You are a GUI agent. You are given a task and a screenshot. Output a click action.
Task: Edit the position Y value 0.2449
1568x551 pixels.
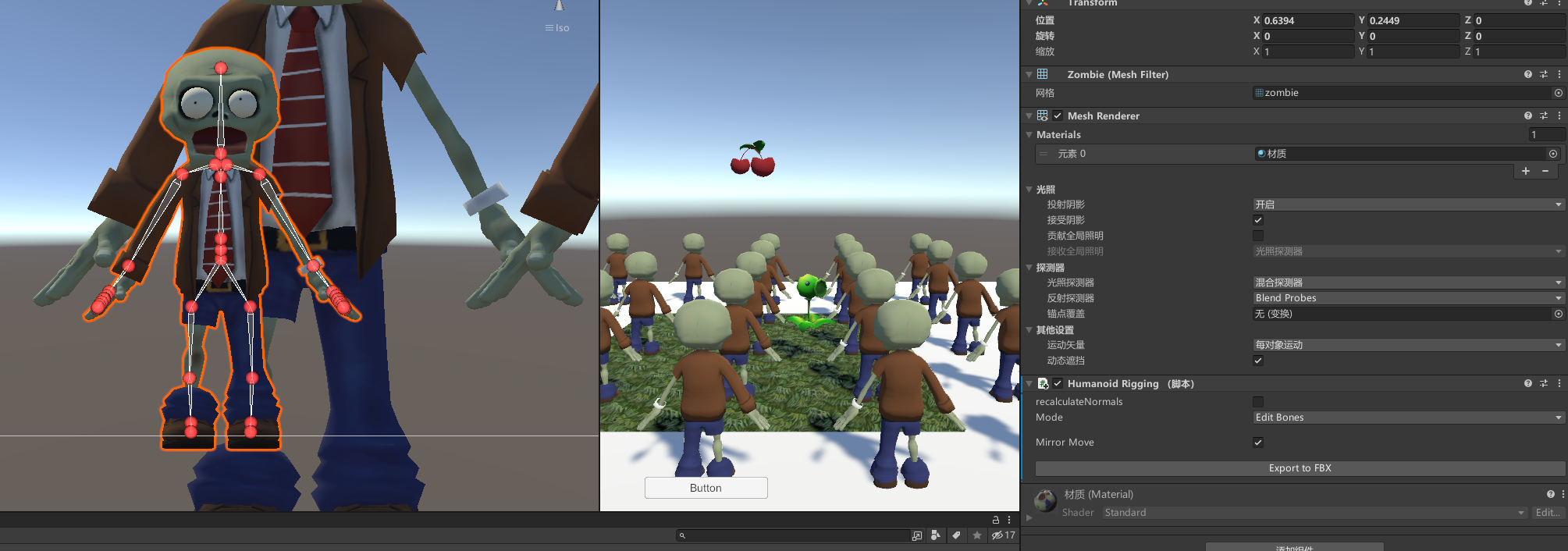[x=1413, y=20]
